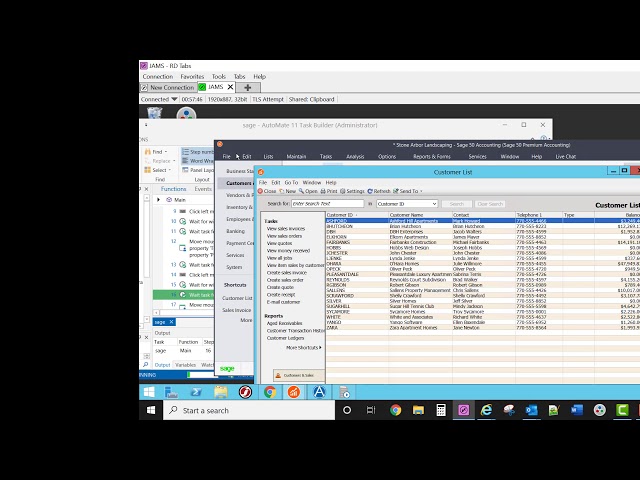Click the Enter Search Text field
The width and height of the screenshot is (640, 480).
(327, 204)
